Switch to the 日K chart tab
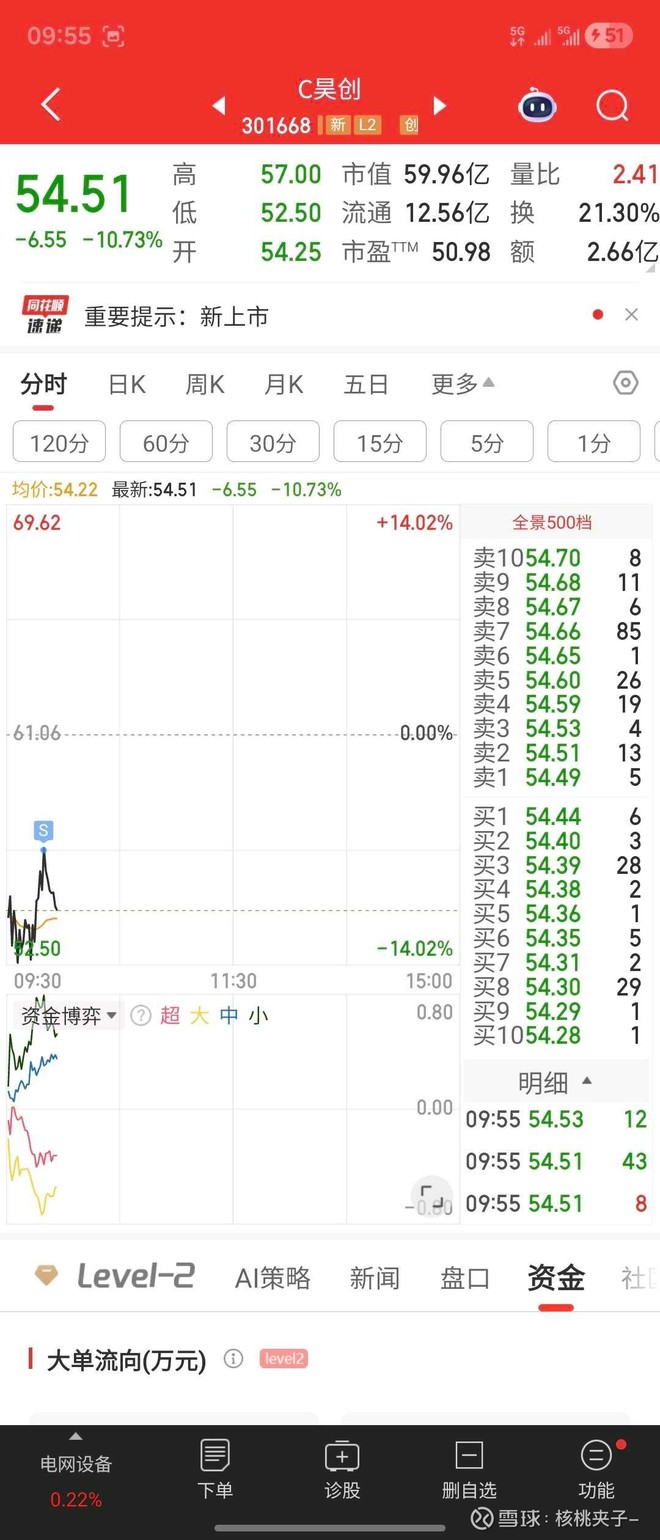Viewport: 660px width, 1540px height. point(127,384)
